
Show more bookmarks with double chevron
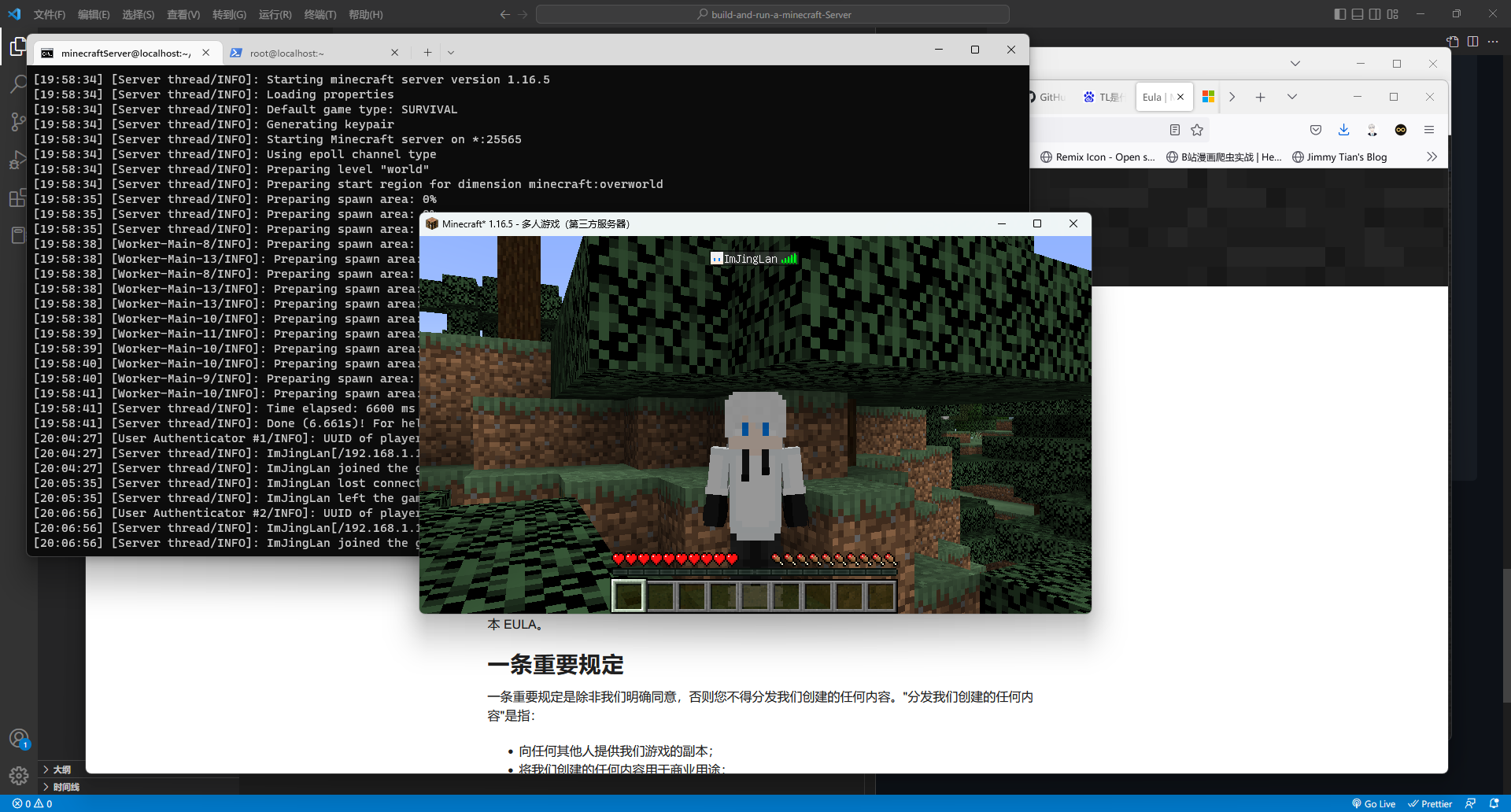(1432, 157)
